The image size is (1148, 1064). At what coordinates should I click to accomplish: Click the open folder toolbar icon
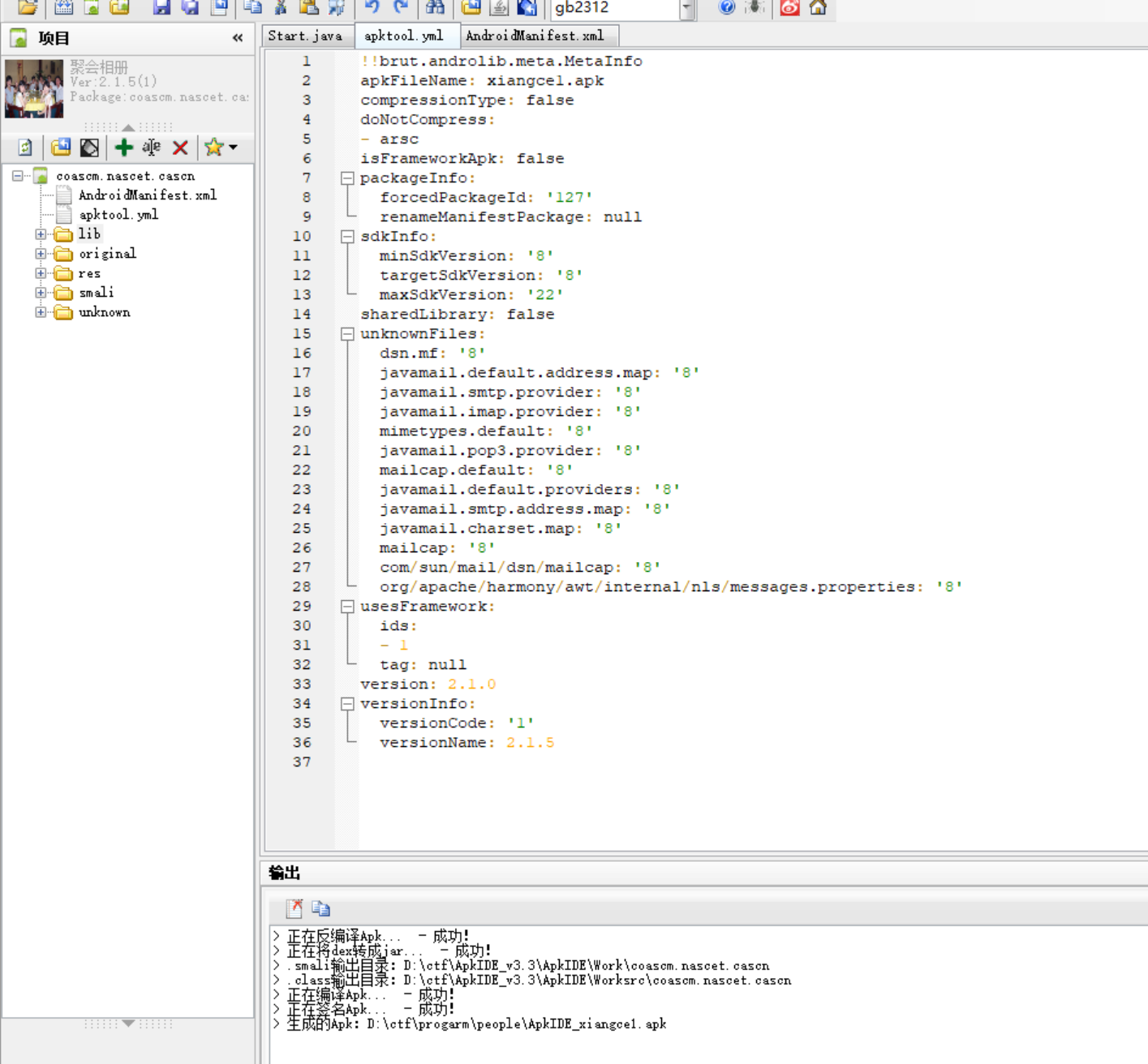coord(28,7)
